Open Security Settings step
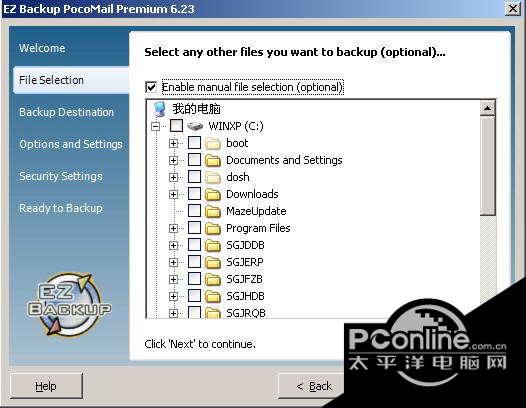This screenshot has width=526, height=408. tap(61, 176)
